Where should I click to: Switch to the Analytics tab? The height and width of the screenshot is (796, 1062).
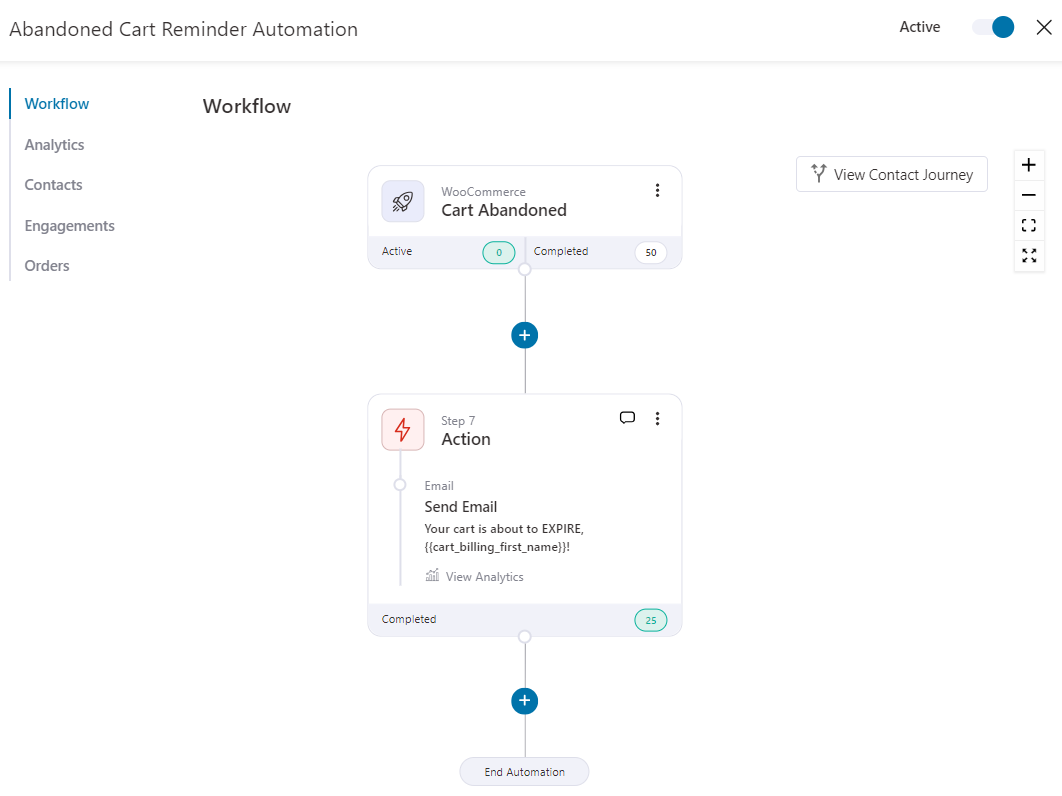pyautogui.click(x=54, y=144)
